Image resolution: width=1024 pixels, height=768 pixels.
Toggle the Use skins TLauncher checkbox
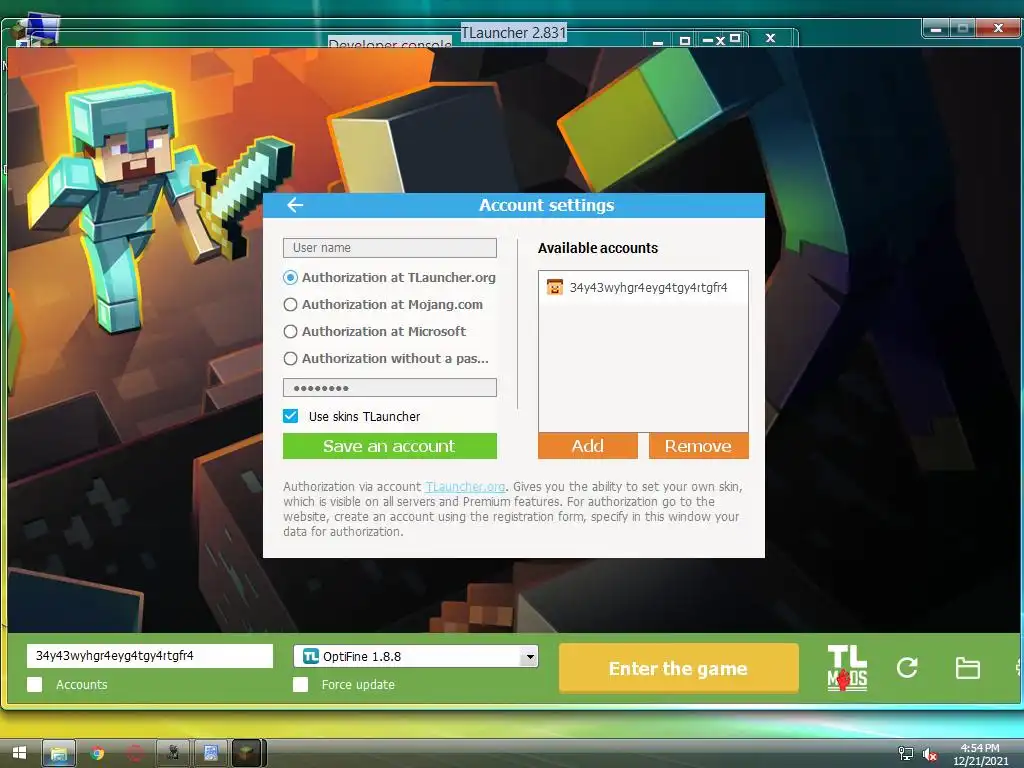tap(291, 416)
